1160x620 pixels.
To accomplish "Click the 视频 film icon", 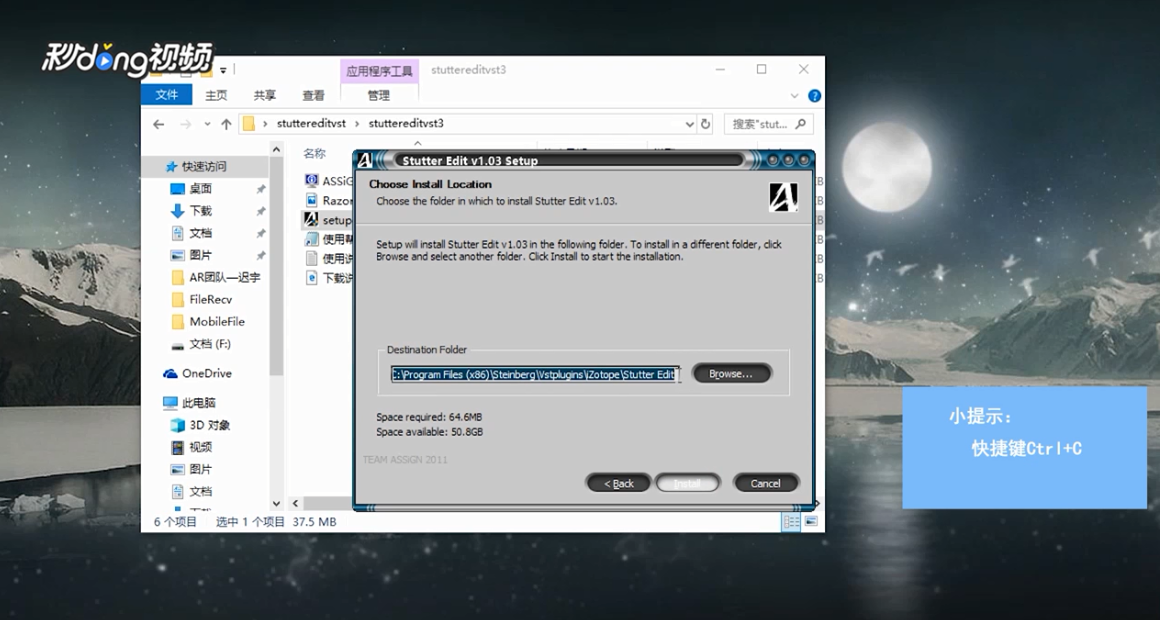I will pyautogui.click(x=178, y=448).
